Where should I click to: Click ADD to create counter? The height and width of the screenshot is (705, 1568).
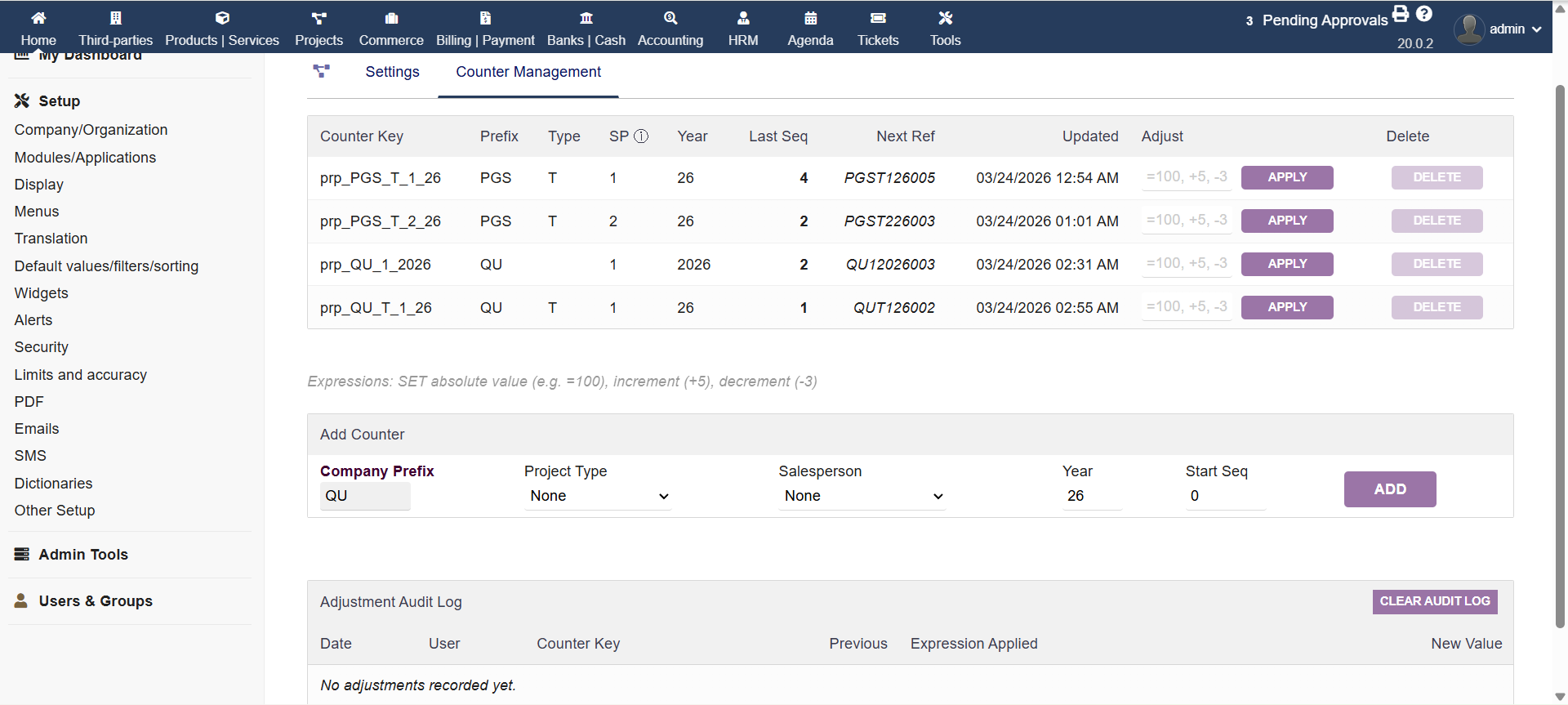pyautogui.click(x=1389, y=489)
